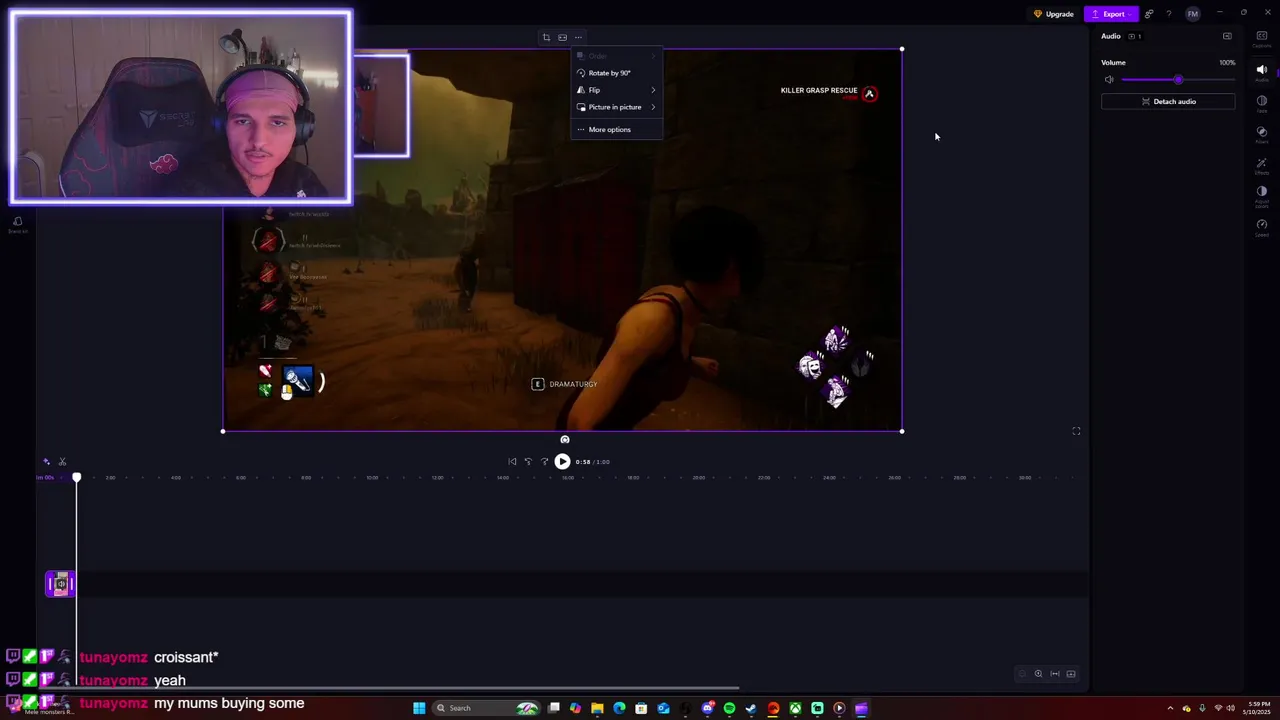1280x720 pixels.
Task: Show hidden system tray icons
Action: pos(1170,708)
